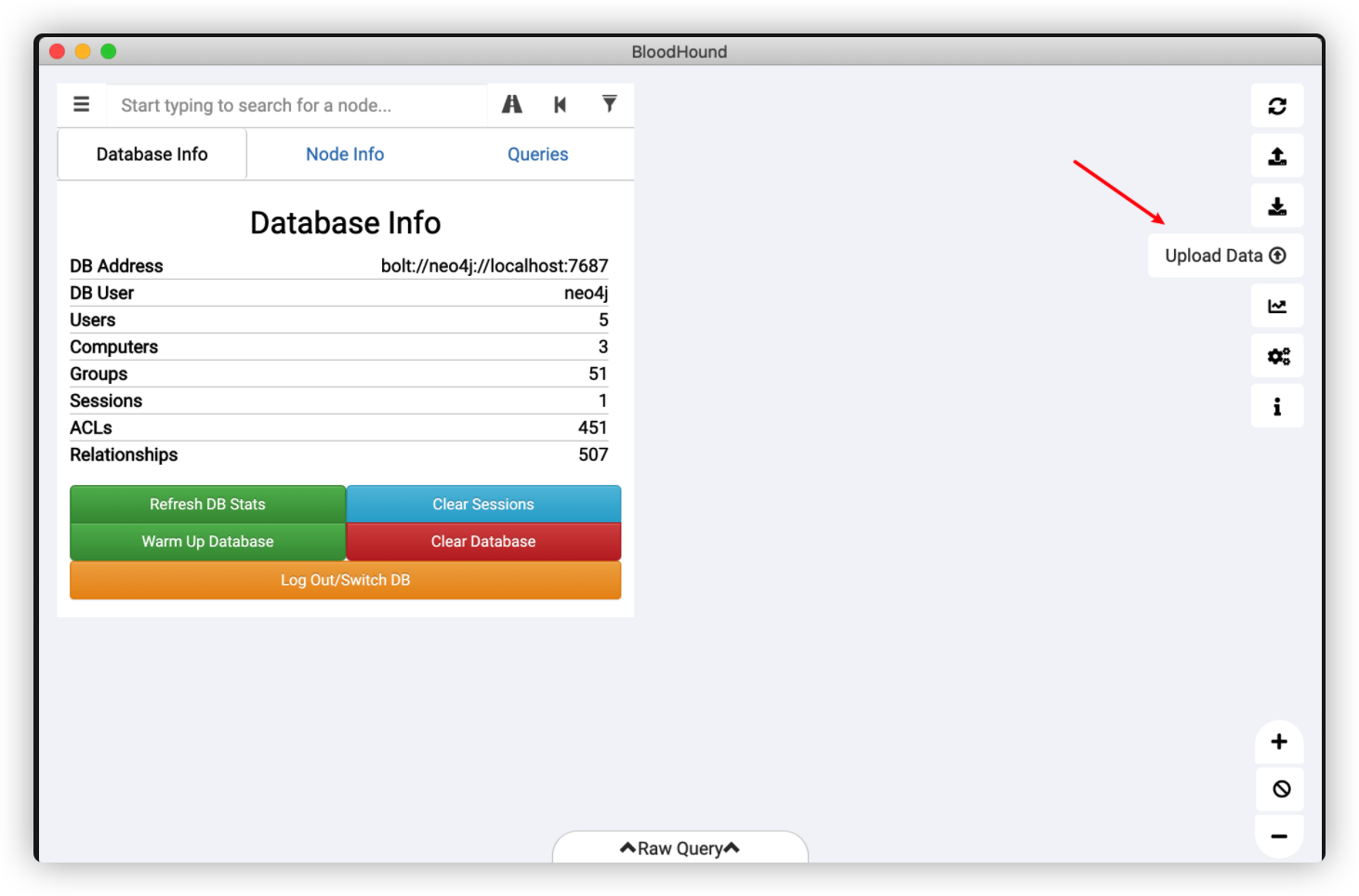This screenshot has width=1359, height=896.
Task: Click the pathfinding road icon
Action: 511,105
